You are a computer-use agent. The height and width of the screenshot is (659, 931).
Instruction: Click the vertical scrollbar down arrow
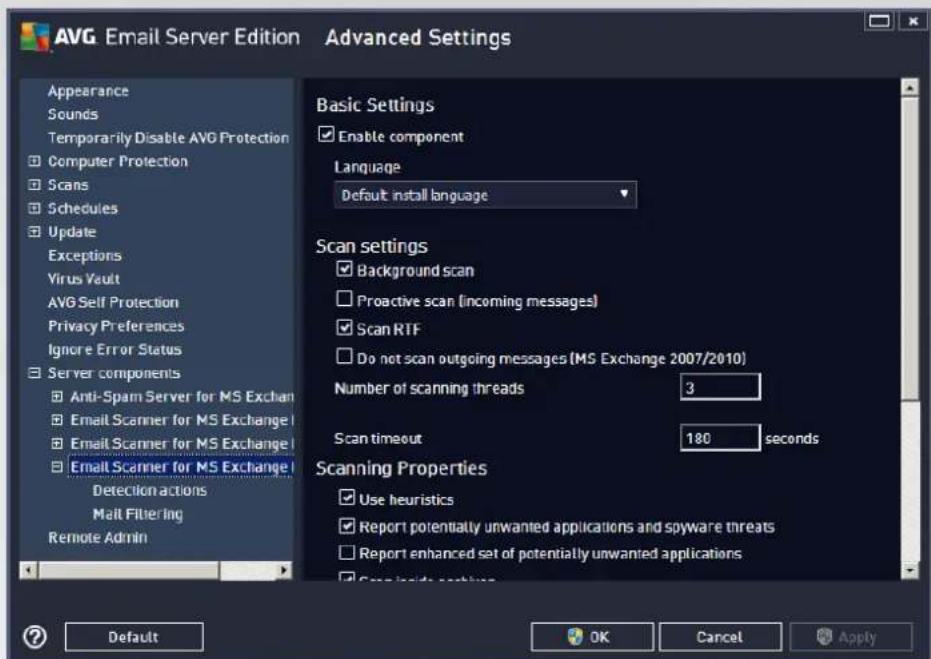(x=910, y=571)
